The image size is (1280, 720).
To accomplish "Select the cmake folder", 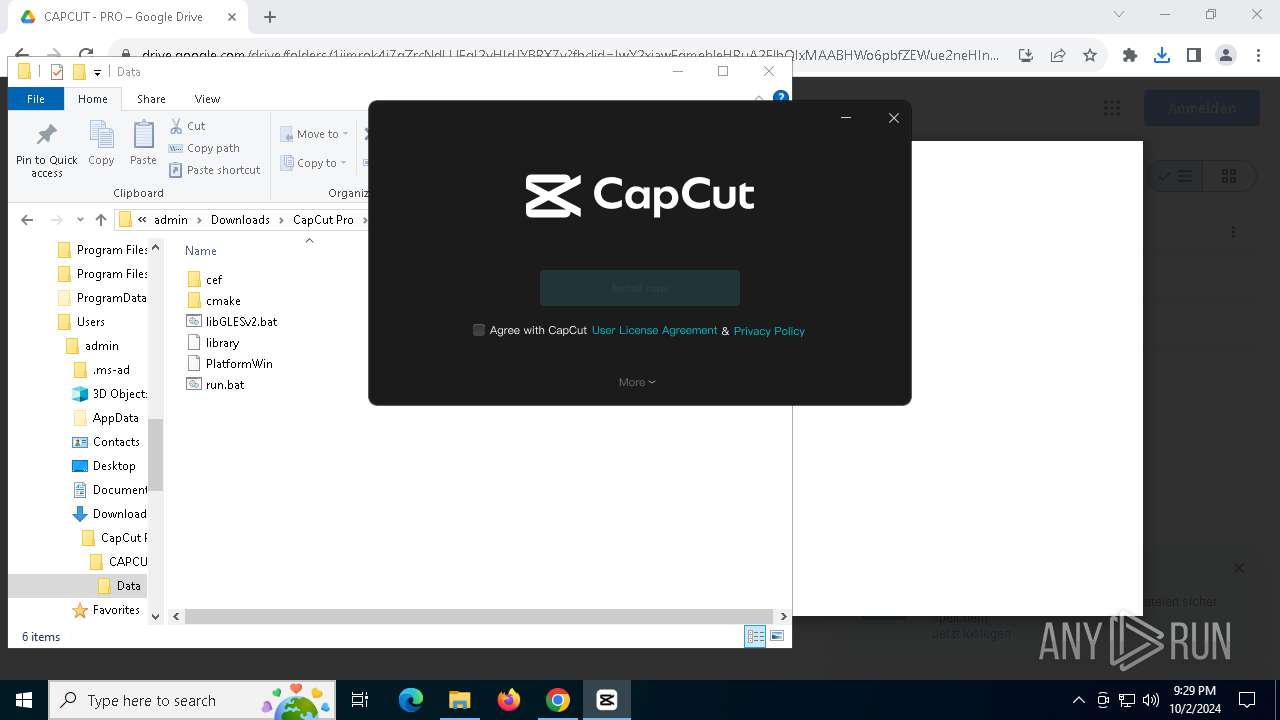I will pyautogui.click(x=213, y=301).
